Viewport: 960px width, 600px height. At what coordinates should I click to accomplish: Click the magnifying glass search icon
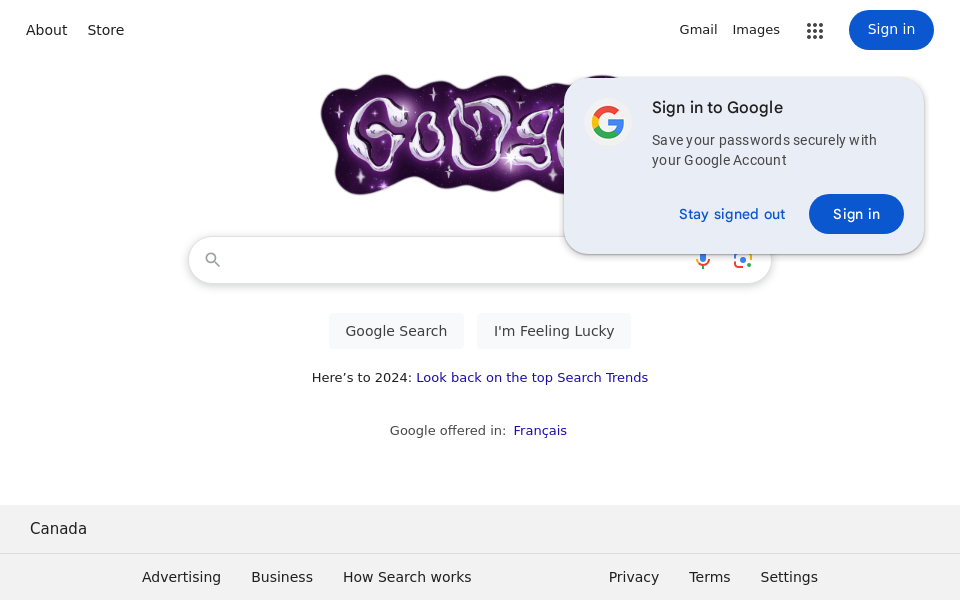pyautogui.click(x=213, y=259)
